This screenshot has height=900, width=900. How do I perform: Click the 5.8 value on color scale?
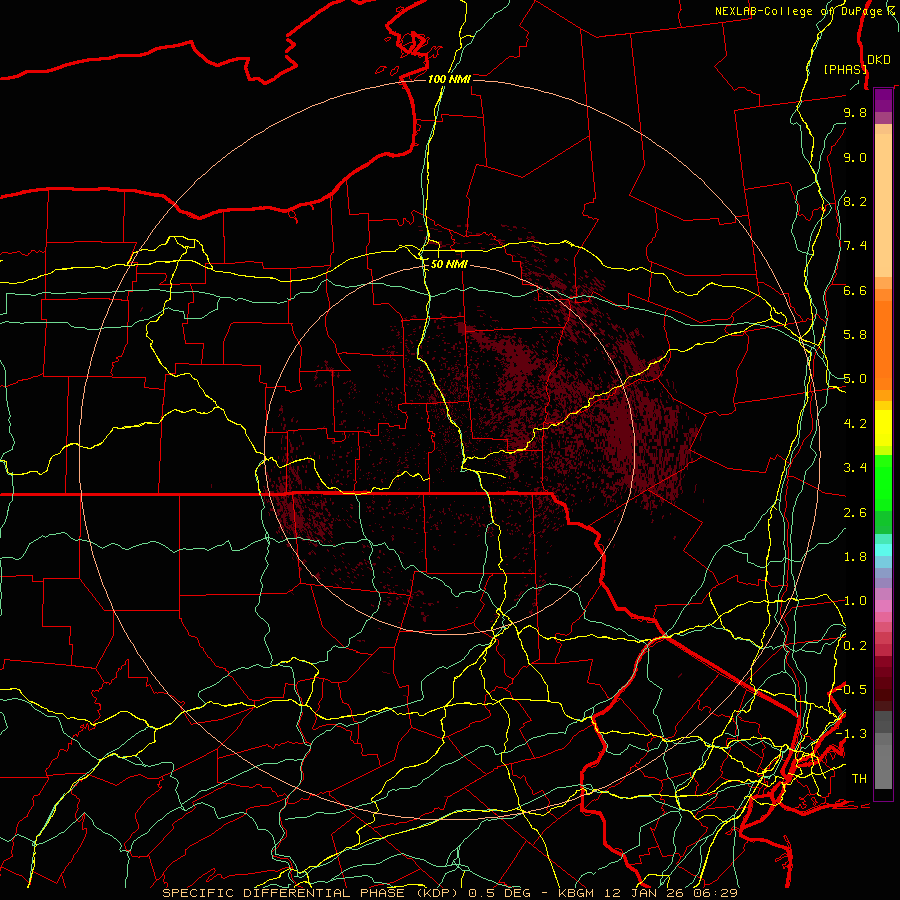click(x=855, y=335)
